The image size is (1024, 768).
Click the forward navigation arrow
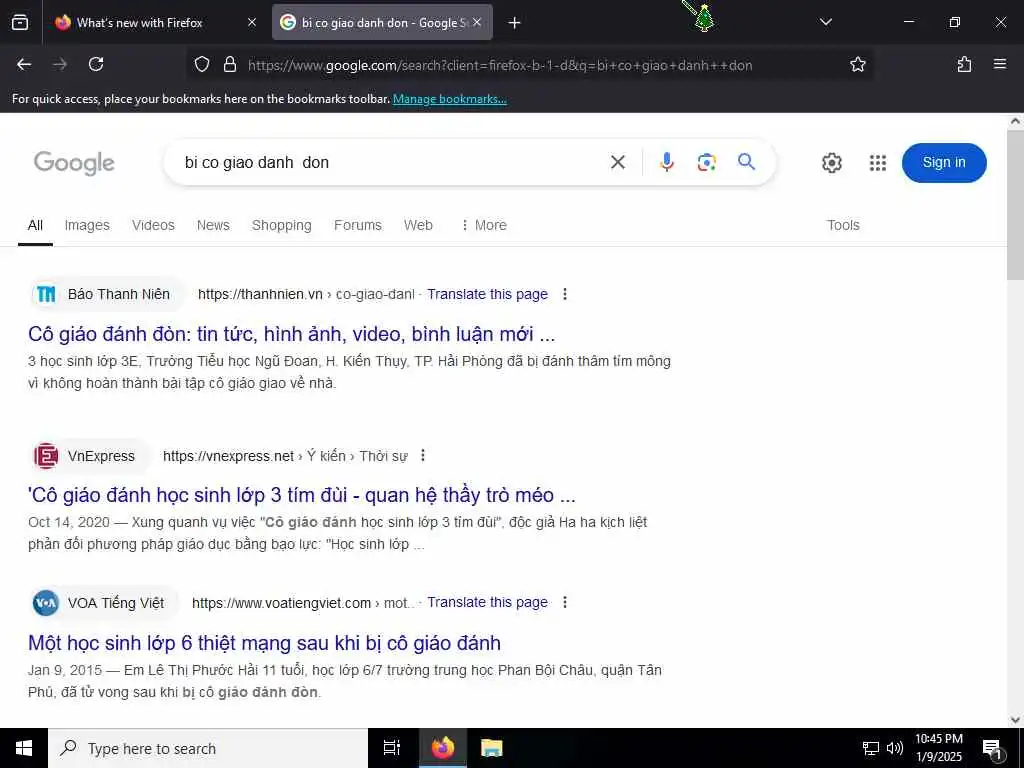click(x=60, y=64)
